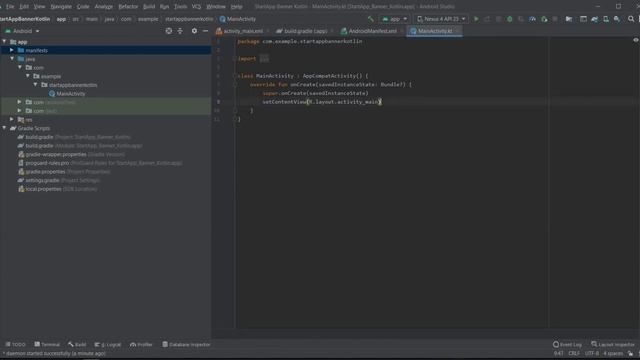Open the Profiler tool window

coord(141,344)
